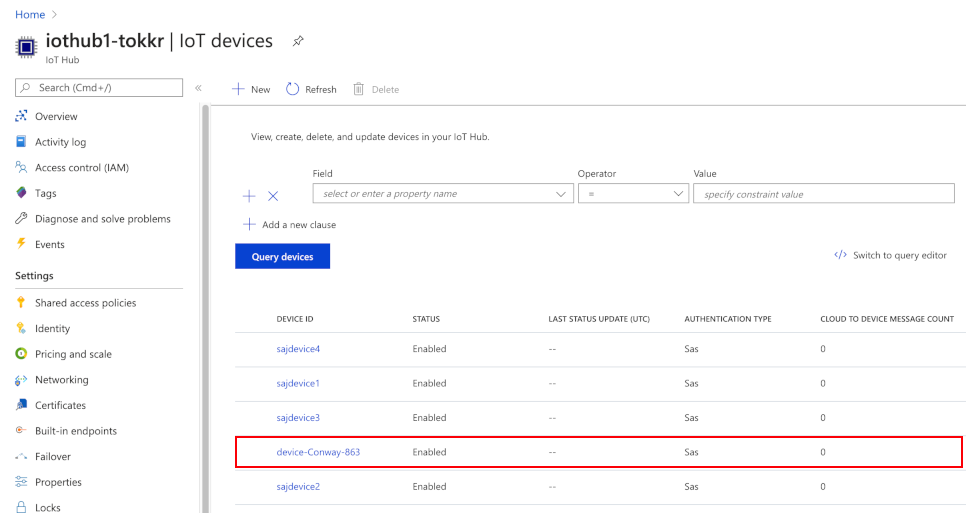Open the Tags menu item
The width and height of the screenshot is (966, 513).
pos(46,193)
